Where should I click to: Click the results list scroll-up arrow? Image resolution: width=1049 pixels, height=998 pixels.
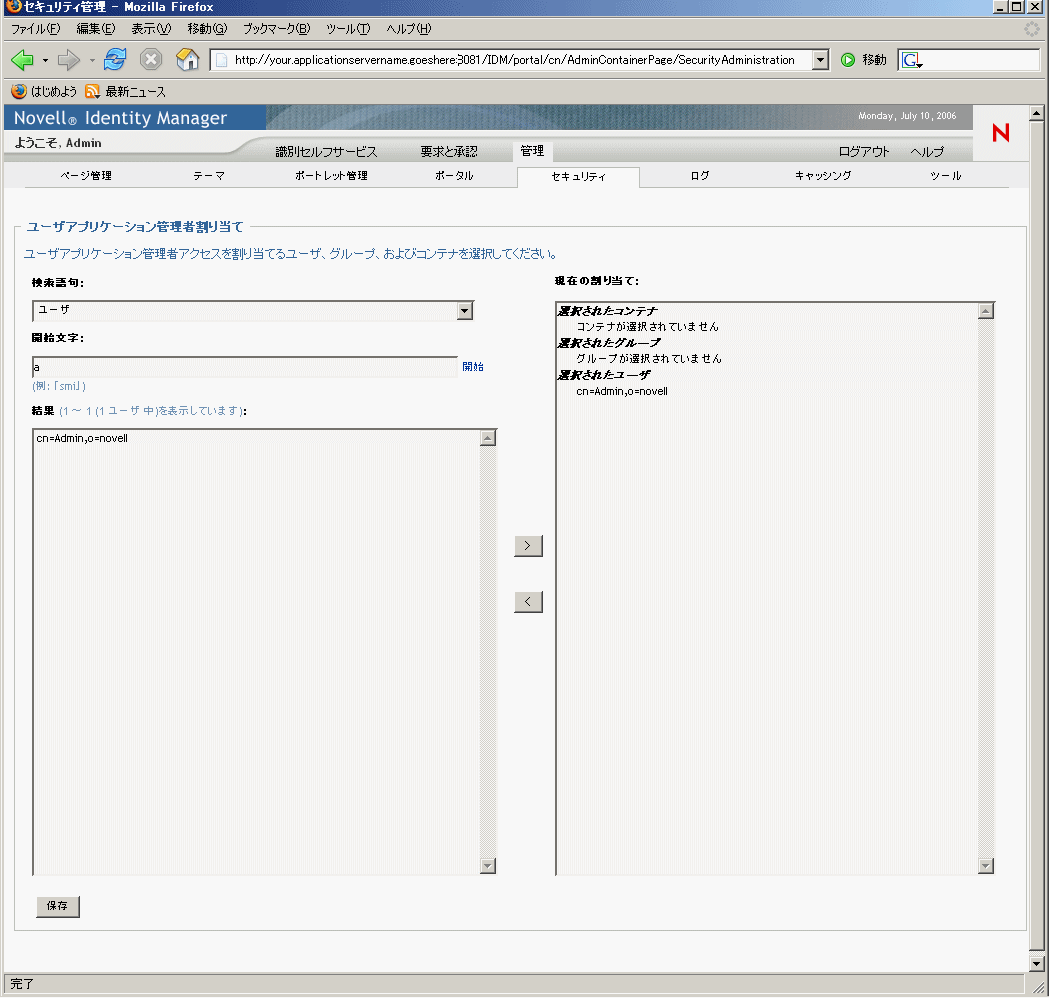coord(488,439)
